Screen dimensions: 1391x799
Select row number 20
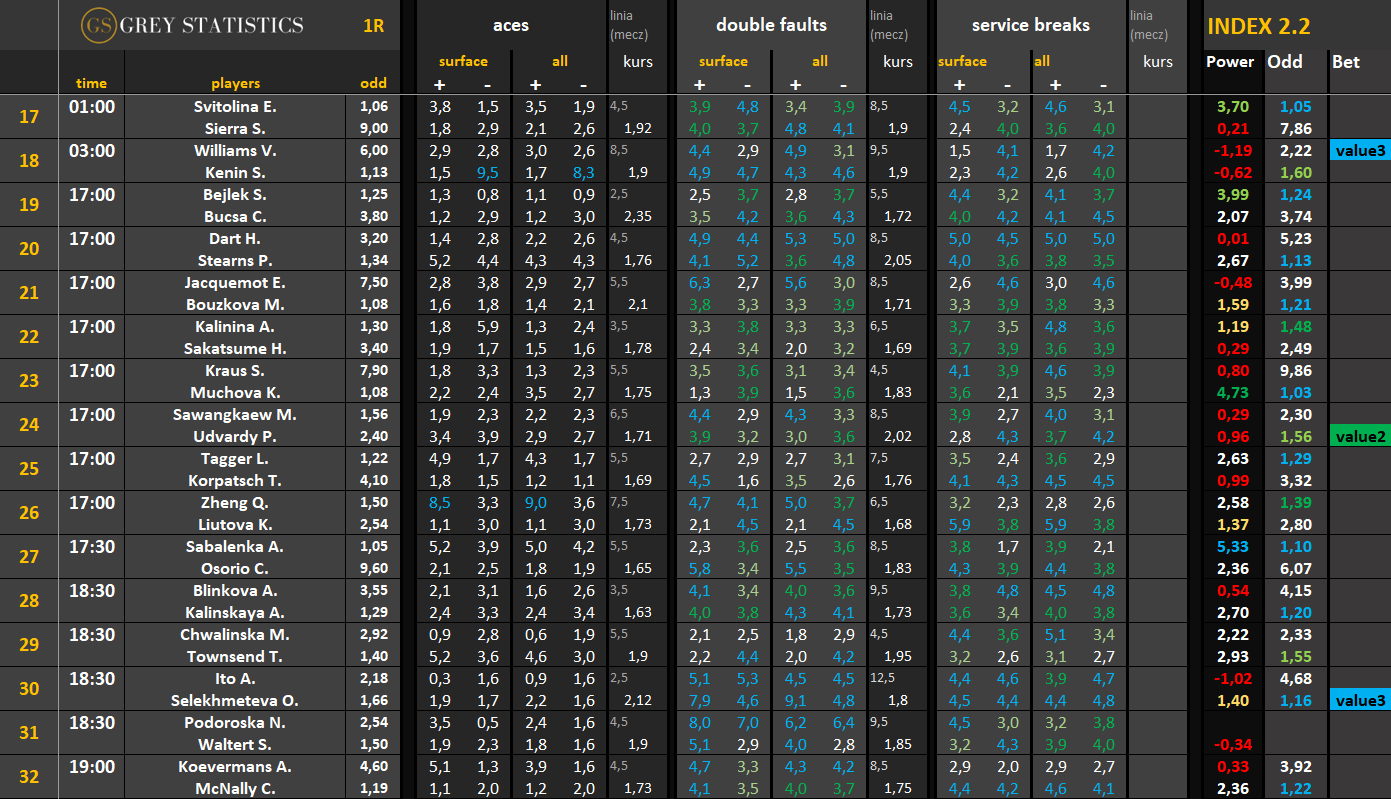click(29, 249)
